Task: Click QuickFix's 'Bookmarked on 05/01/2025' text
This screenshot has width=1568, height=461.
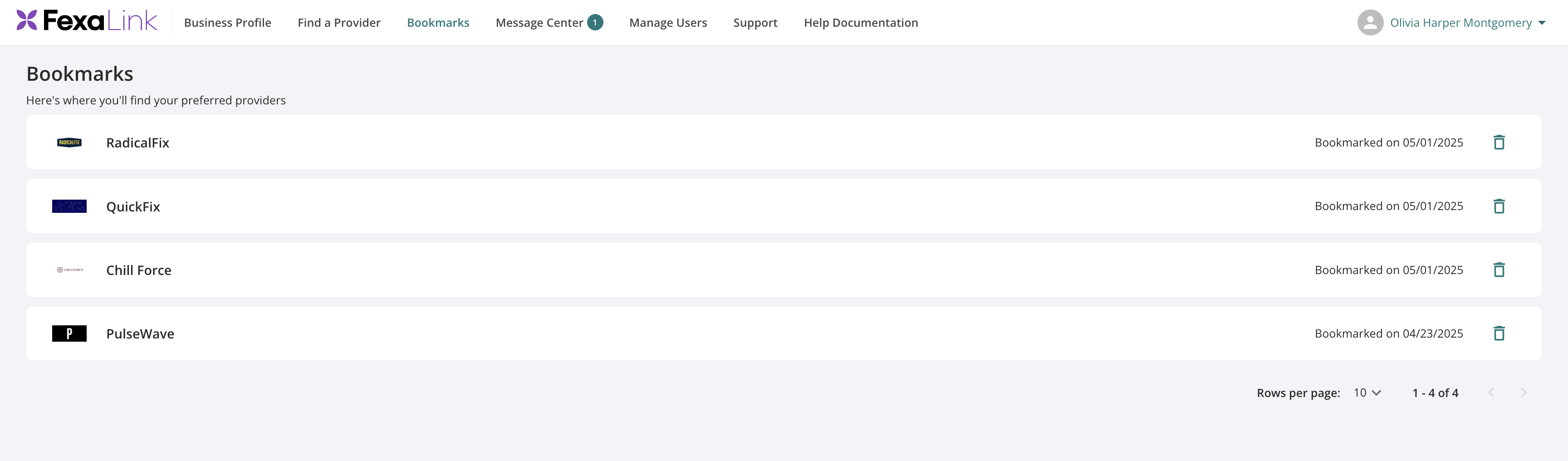Action: (1388, 206)
